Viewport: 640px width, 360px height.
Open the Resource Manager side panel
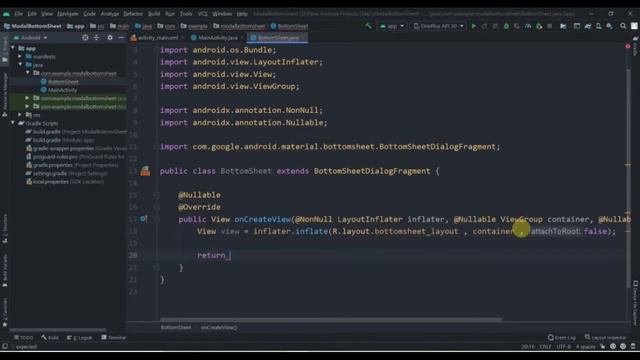4,95
